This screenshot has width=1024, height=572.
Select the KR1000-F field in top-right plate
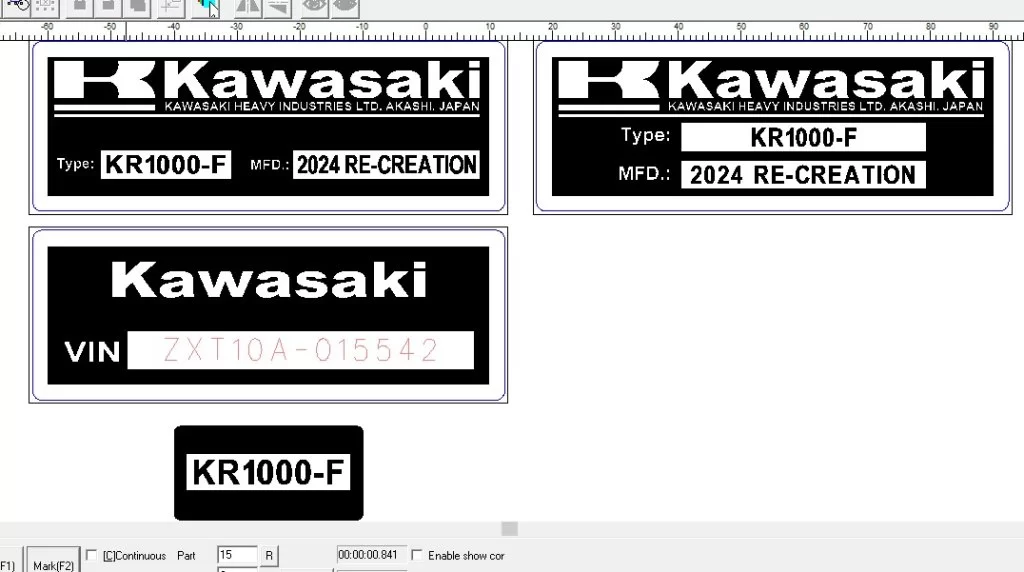point(803,137)
